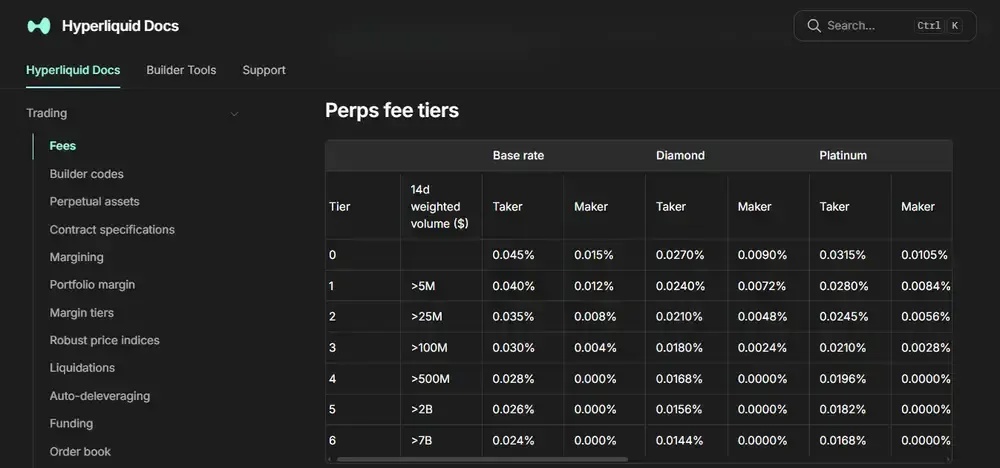Screen dimensions: 1000x468
Task: Open the Builder Tools tab
Action: 181,70
